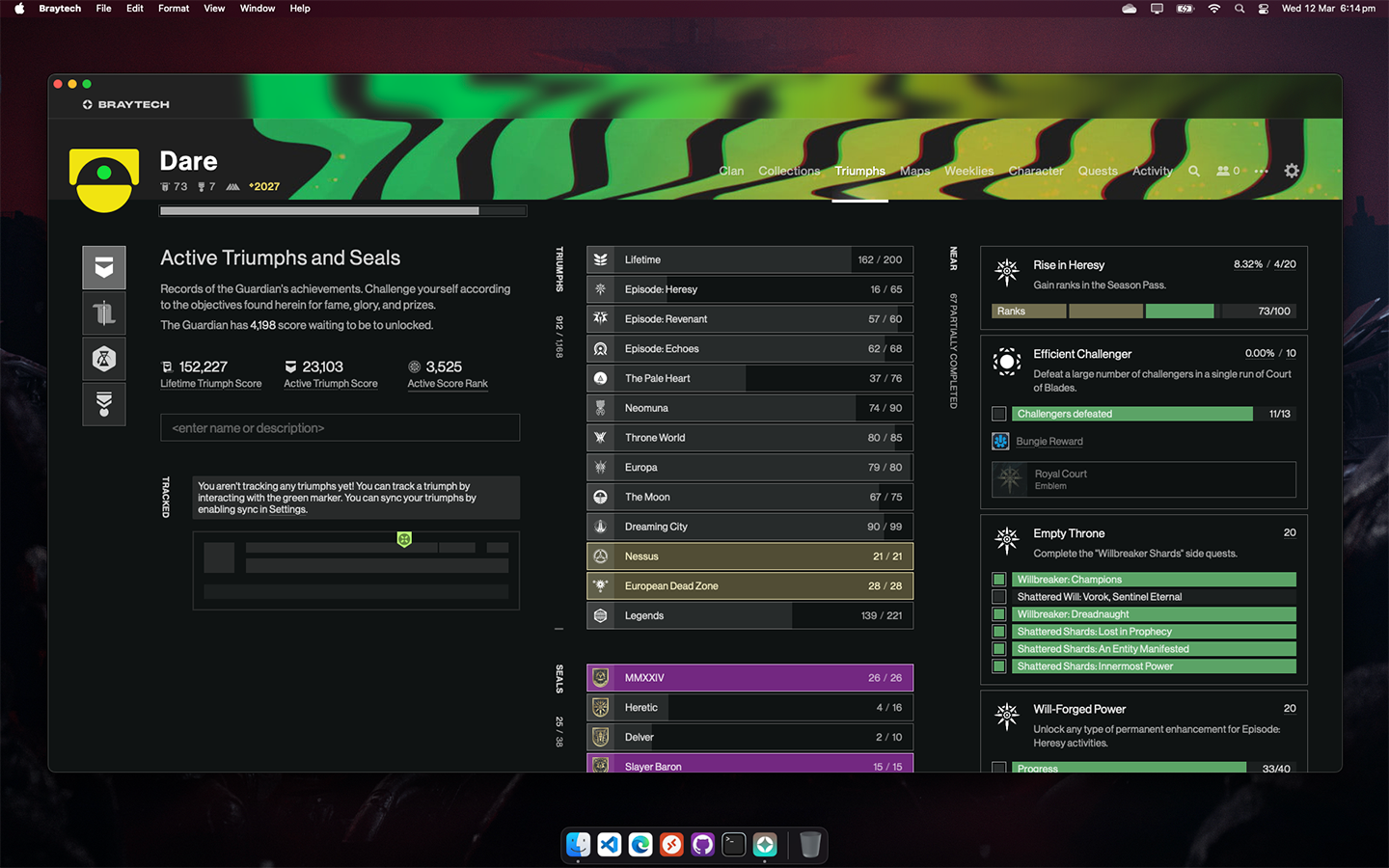Open the Window menu in menu bar
Screen dimensions: 1389x868
coord(258,8)
